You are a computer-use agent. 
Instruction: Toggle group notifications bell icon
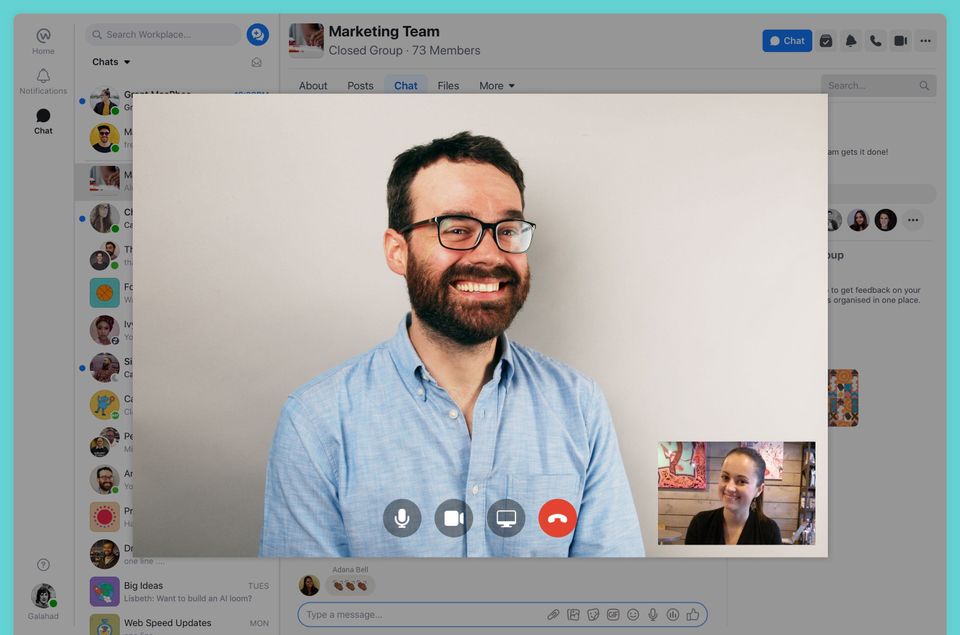[851, 41]
